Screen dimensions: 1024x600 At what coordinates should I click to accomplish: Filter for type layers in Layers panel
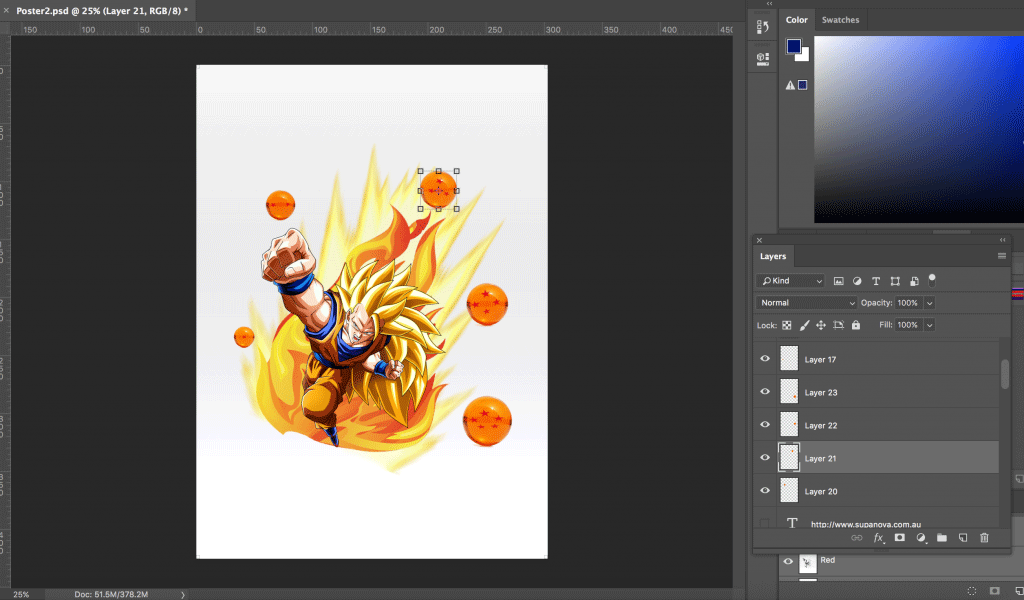click(x=876, y=281)
